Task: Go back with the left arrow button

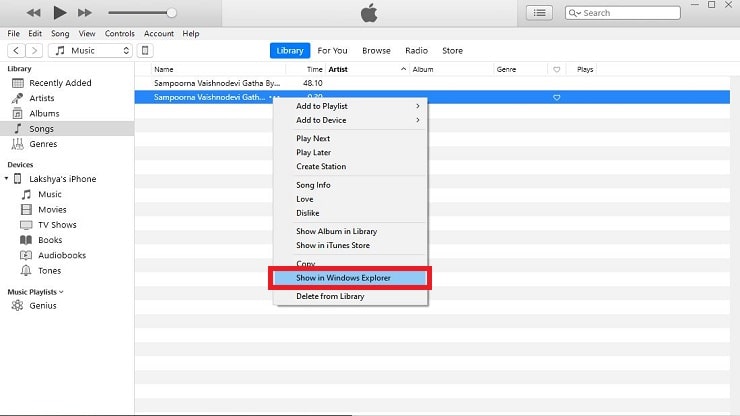Action: pyautogui.click(x=16, y=51)
